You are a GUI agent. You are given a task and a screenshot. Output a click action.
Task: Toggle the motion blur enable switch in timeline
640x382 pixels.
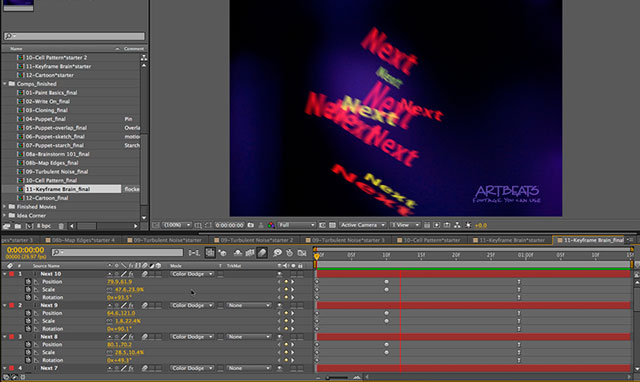coord(262,253)
